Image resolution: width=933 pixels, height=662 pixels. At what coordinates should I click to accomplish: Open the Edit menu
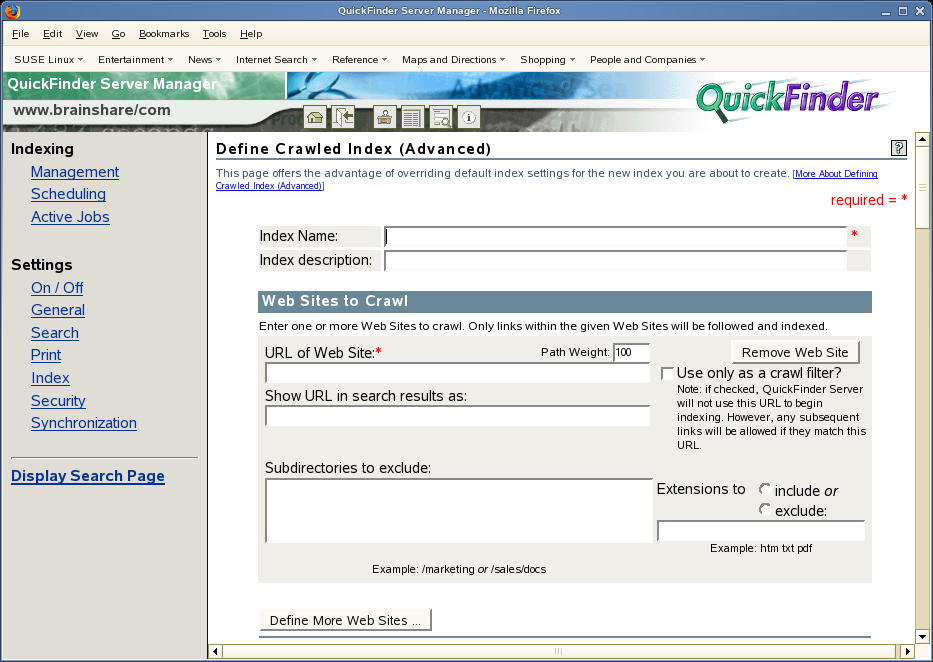click(x=52, y=34)
